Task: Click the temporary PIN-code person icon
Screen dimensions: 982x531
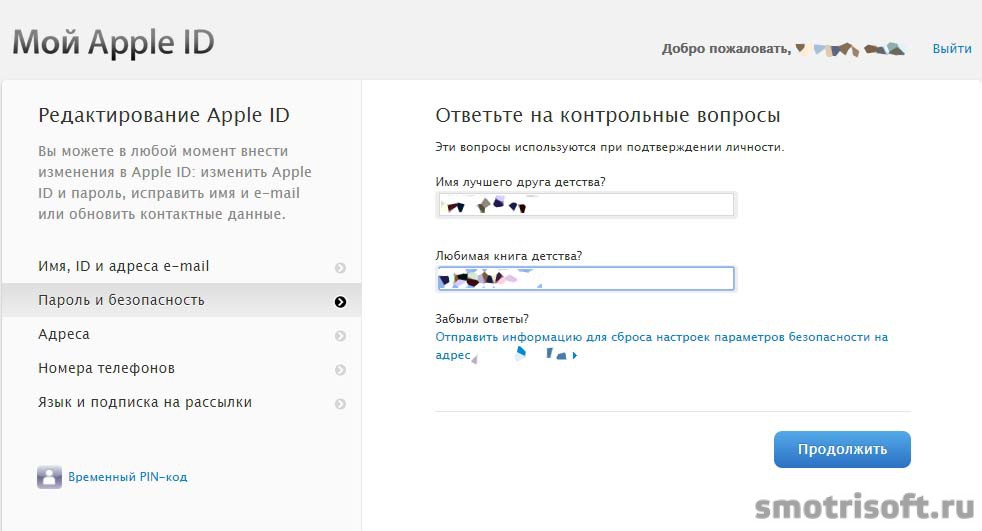Action: pyautogui.click(x=49, y=477)
